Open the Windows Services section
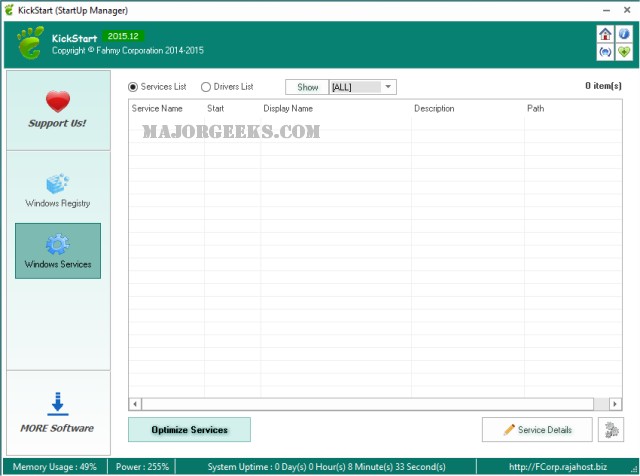The width and height of the screenshot is (640, 476). [58, 251]
